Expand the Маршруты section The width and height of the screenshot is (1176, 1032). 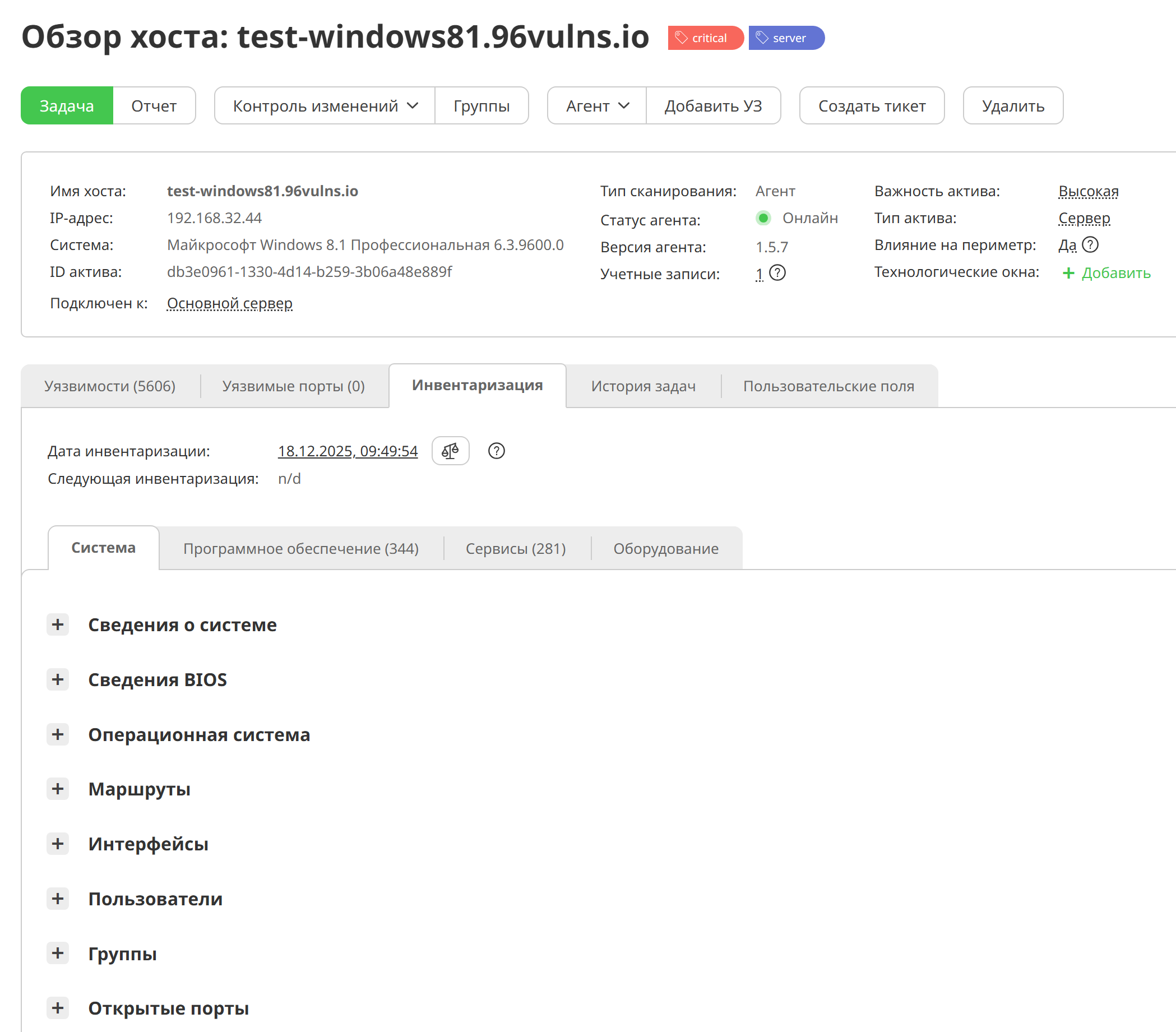pyautogui.click(x=58, y=789)
